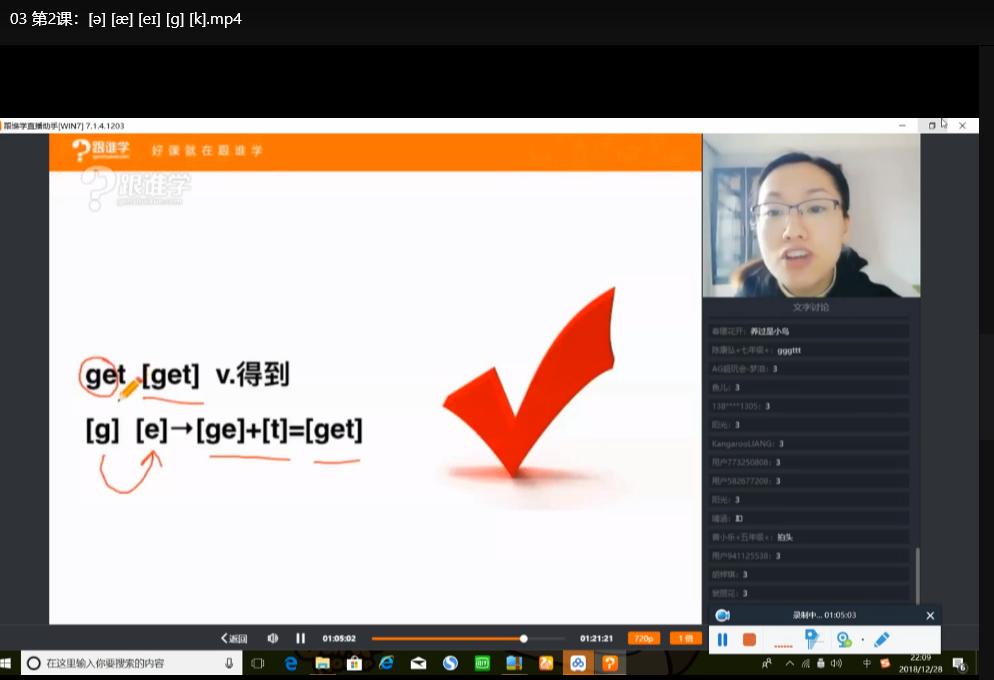Viewport: 994px width, 680px height.
Task: Select the blue pencil annotation tool
Action: pyautogui.click(x=882, y=639)
